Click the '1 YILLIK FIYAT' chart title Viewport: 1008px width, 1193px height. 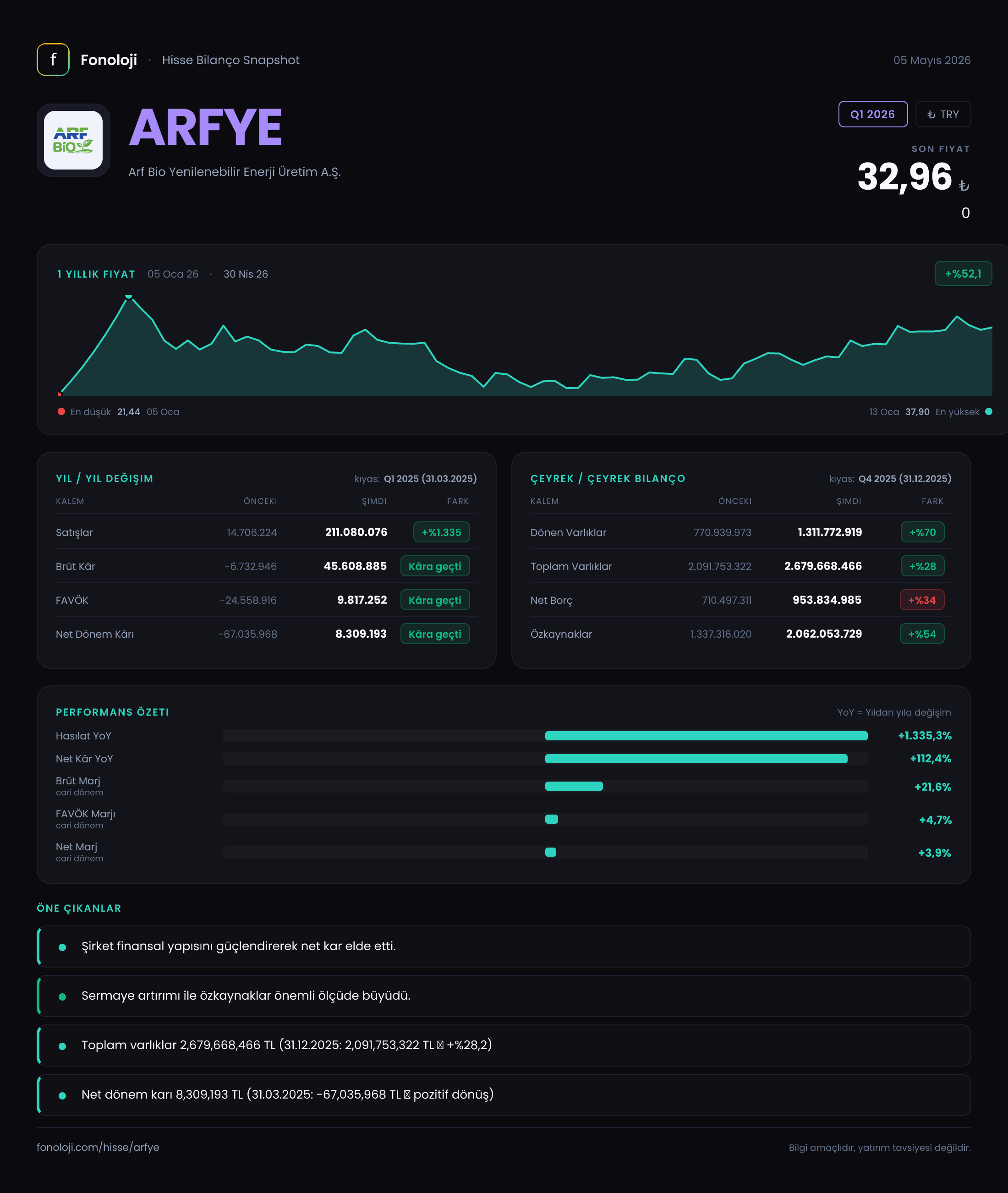pyautogui.click(x=96, y=274)
